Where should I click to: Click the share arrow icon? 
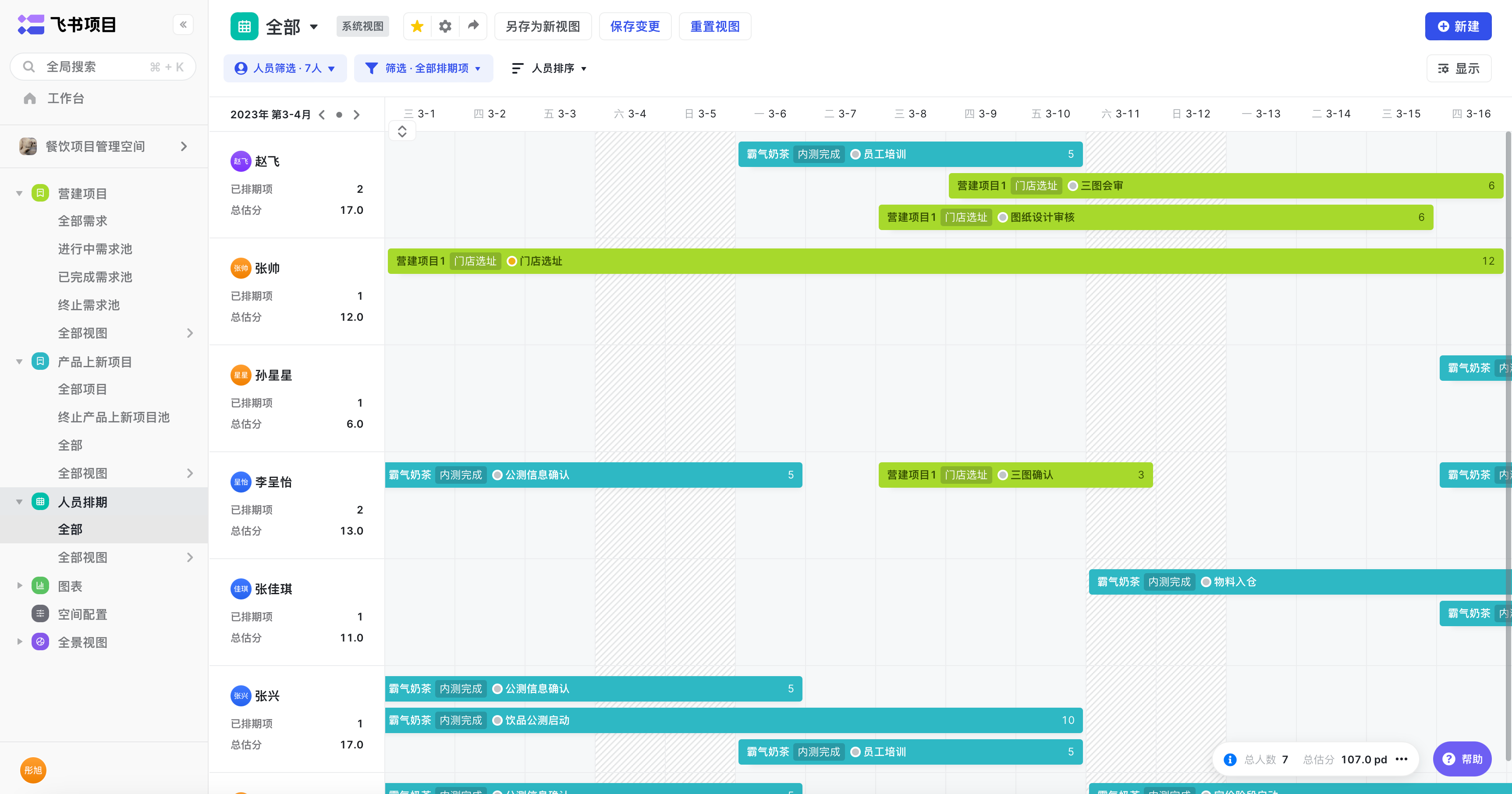tap(473, 26)
